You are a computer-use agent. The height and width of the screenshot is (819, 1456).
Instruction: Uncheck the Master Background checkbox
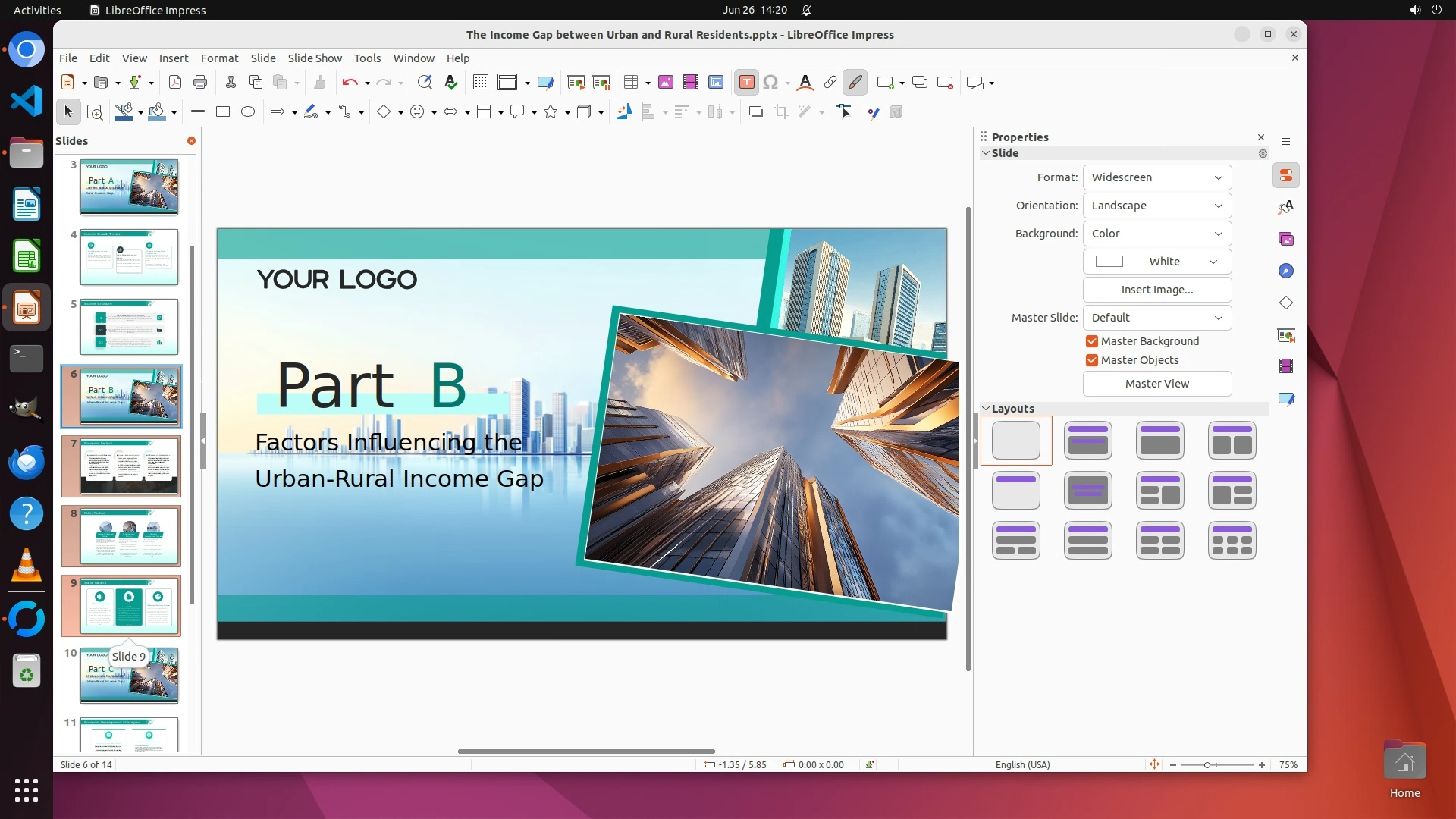click(x=1092, y=341)
